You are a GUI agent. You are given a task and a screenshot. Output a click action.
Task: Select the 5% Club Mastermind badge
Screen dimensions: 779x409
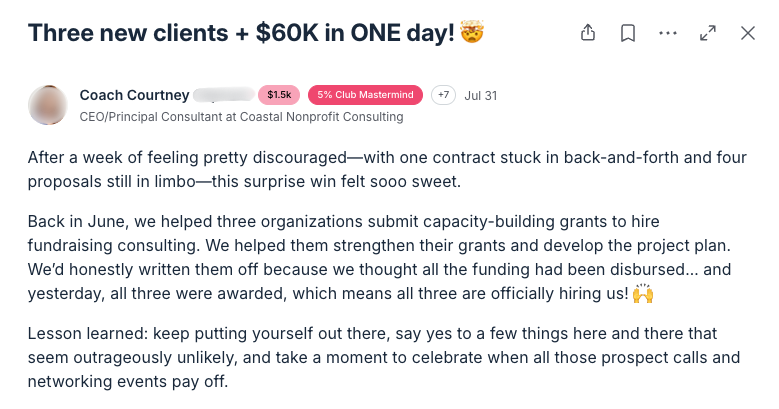365,95
